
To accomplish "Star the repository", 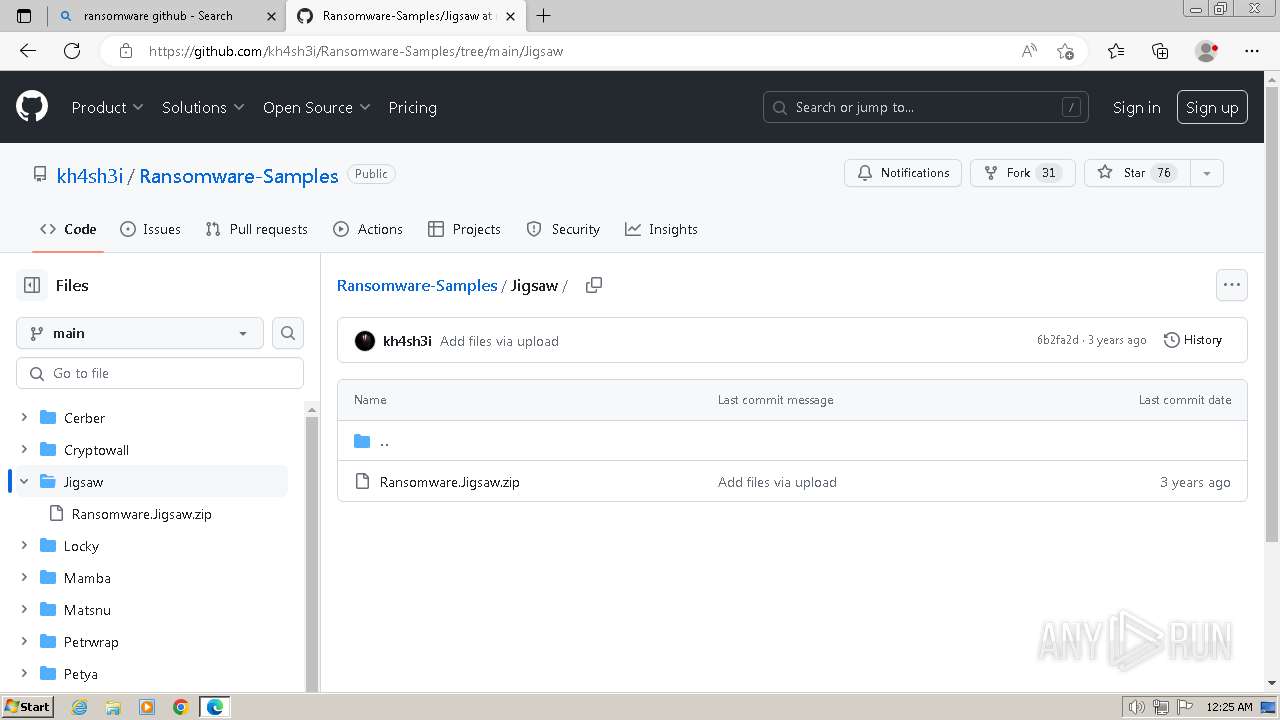I will pyautogui.click(x=1136, y=173).
